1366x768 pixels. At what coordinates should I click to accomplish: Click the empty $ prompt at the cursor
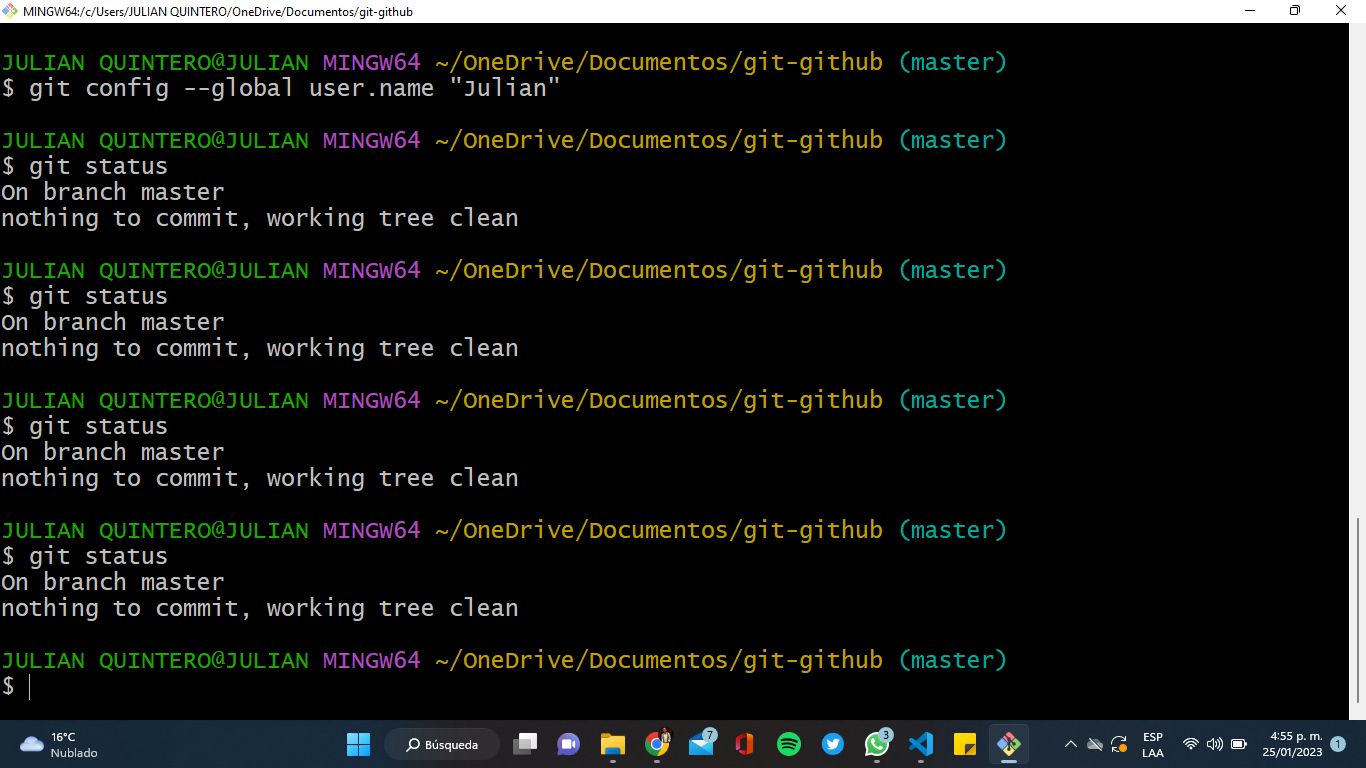(18, 686)
